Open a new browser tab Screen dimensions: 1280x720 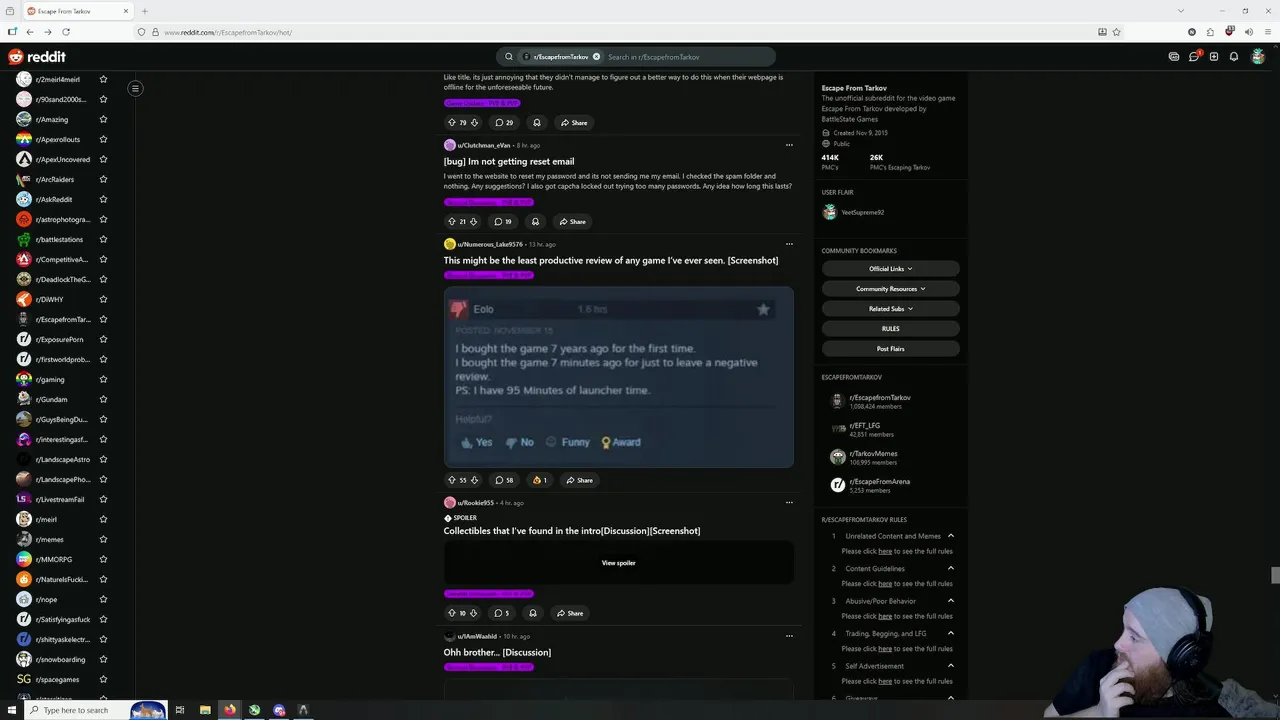pyautogui.click(x=145, y=11)
